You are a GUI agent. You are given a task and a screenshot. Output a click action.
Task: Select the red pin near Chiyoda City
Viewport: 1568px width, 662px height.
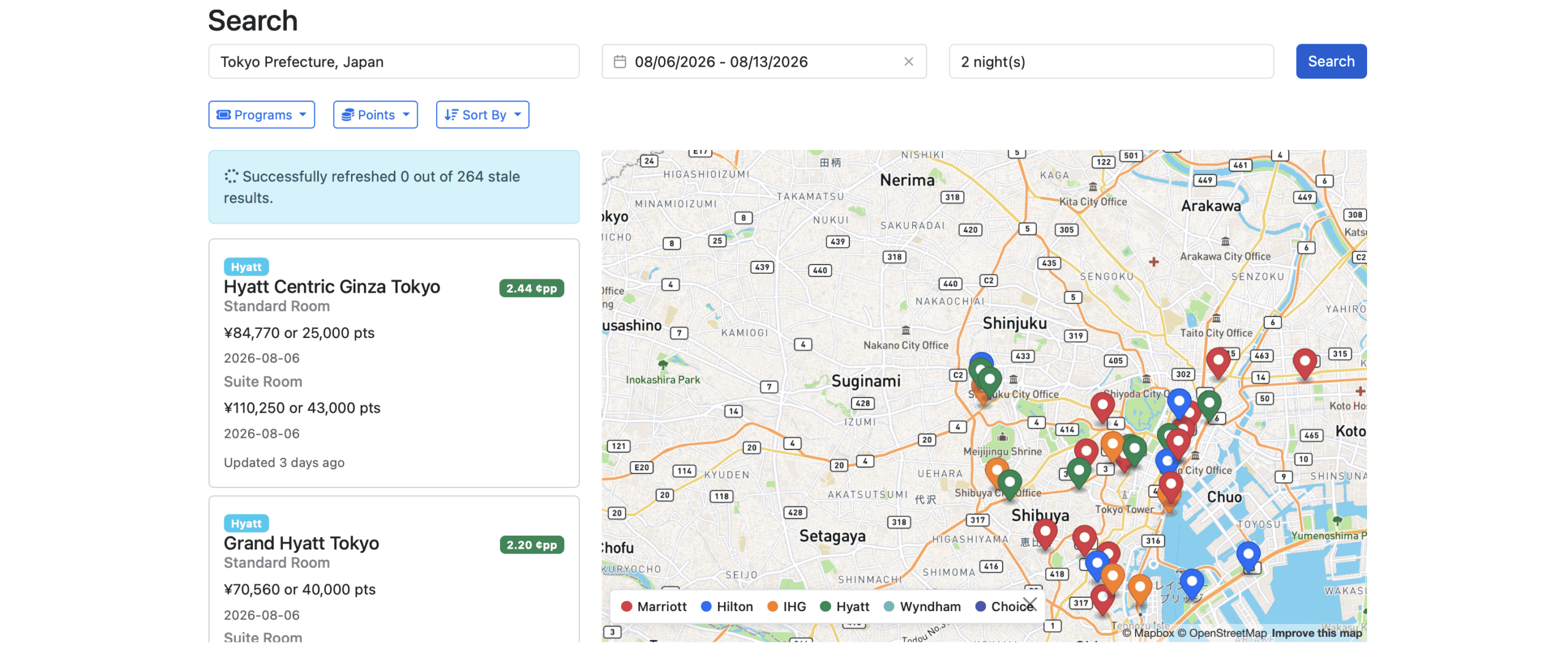click(1102, 405)
